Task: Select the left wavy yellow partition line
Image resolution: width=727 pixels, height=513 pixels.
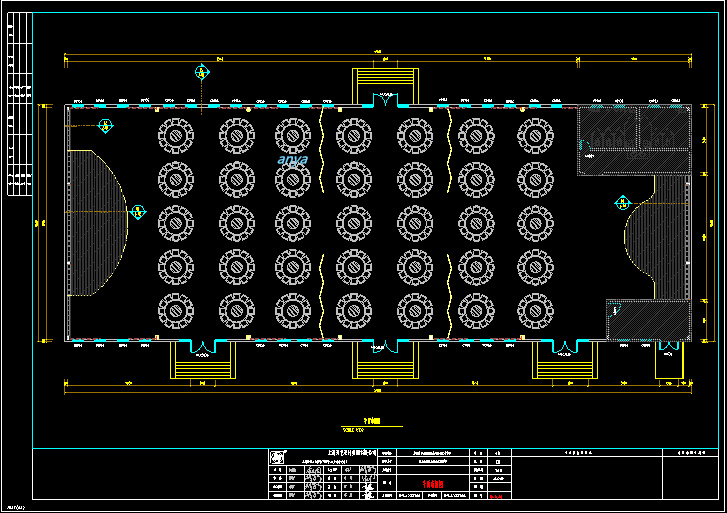Action: point(321,222)
